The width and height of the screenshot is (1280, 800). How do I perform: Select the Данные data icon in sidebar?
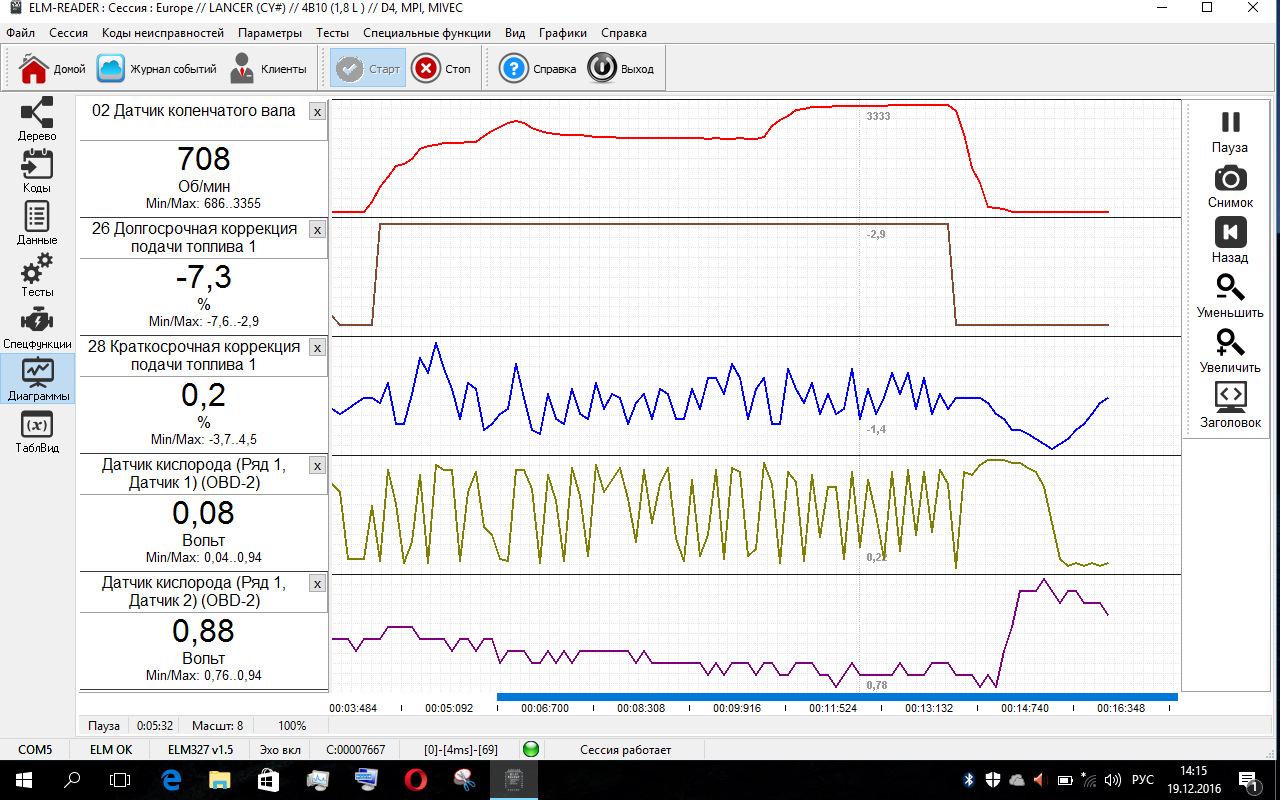click(x=37, y=222)
